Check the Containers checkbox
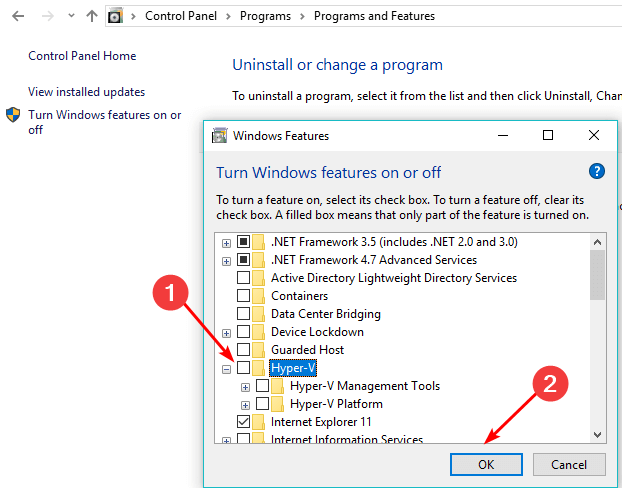Viewport: 622px width, 488px height. coord(243,295)
